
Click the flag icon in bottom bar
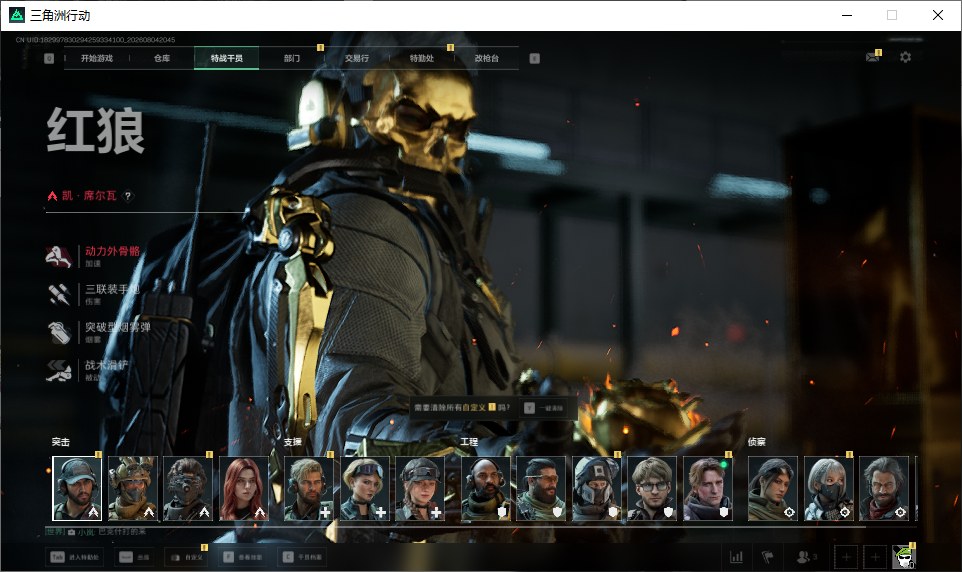click(x=768, y=557)
